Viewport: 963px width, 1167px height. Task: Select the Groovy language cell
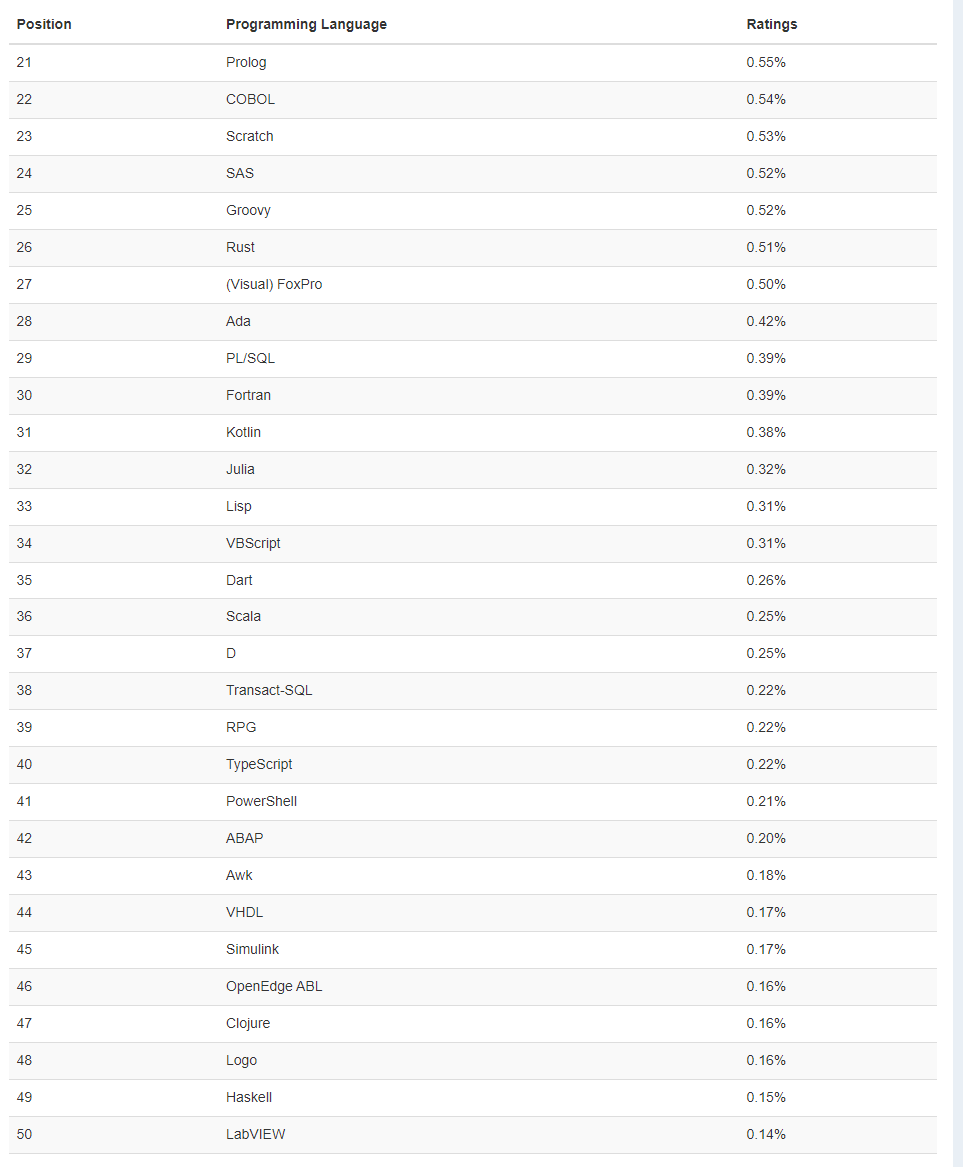pos(248,211)
